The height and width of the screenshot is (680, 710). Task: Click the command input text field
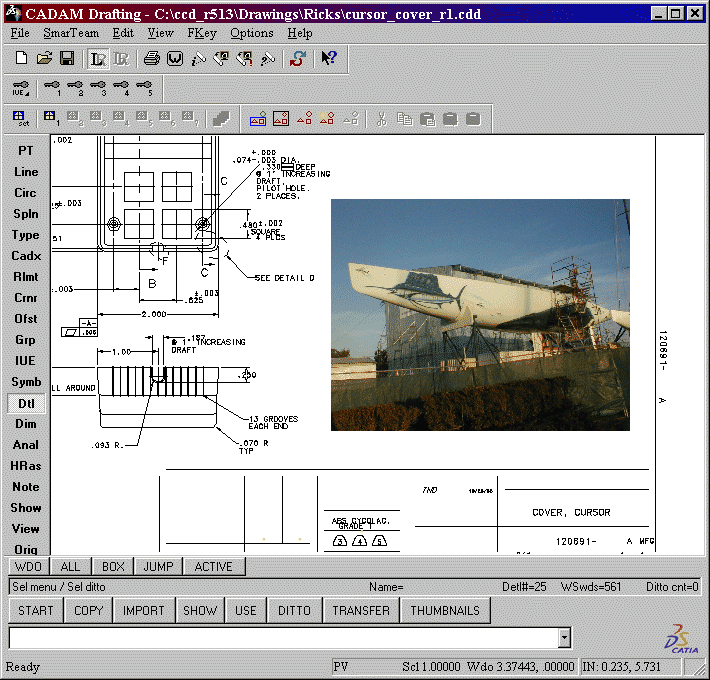[282, 637]
